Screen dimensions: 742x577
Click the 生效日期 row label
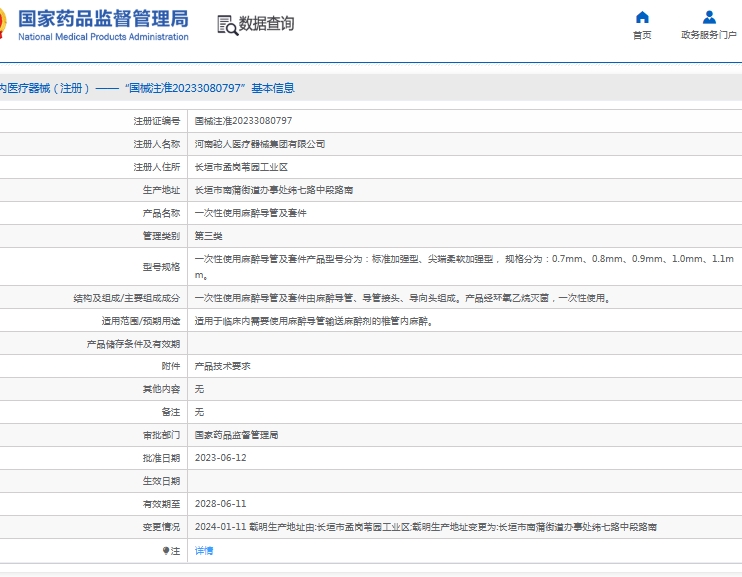click(161, 481)
